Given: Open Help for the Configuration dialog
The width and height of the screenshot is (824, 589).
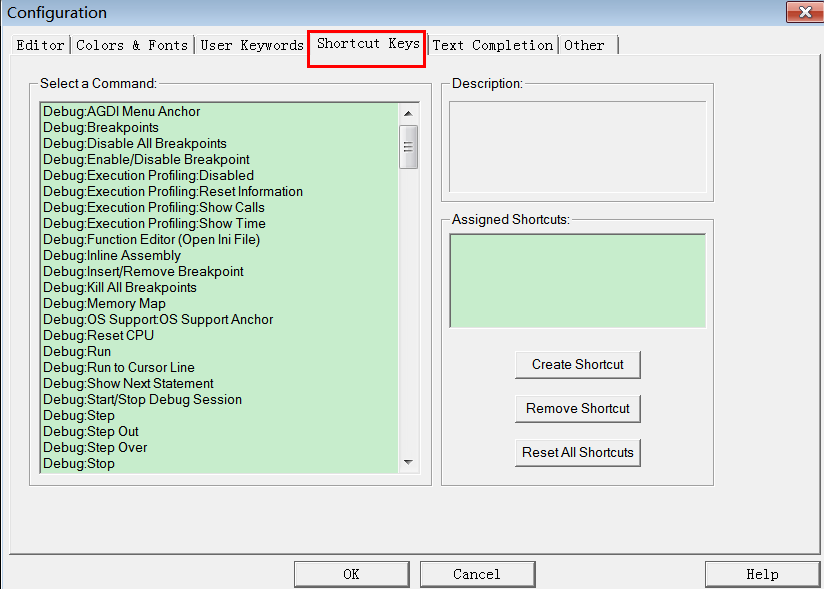Looking at the screenshot, I should tap(762, 573).
